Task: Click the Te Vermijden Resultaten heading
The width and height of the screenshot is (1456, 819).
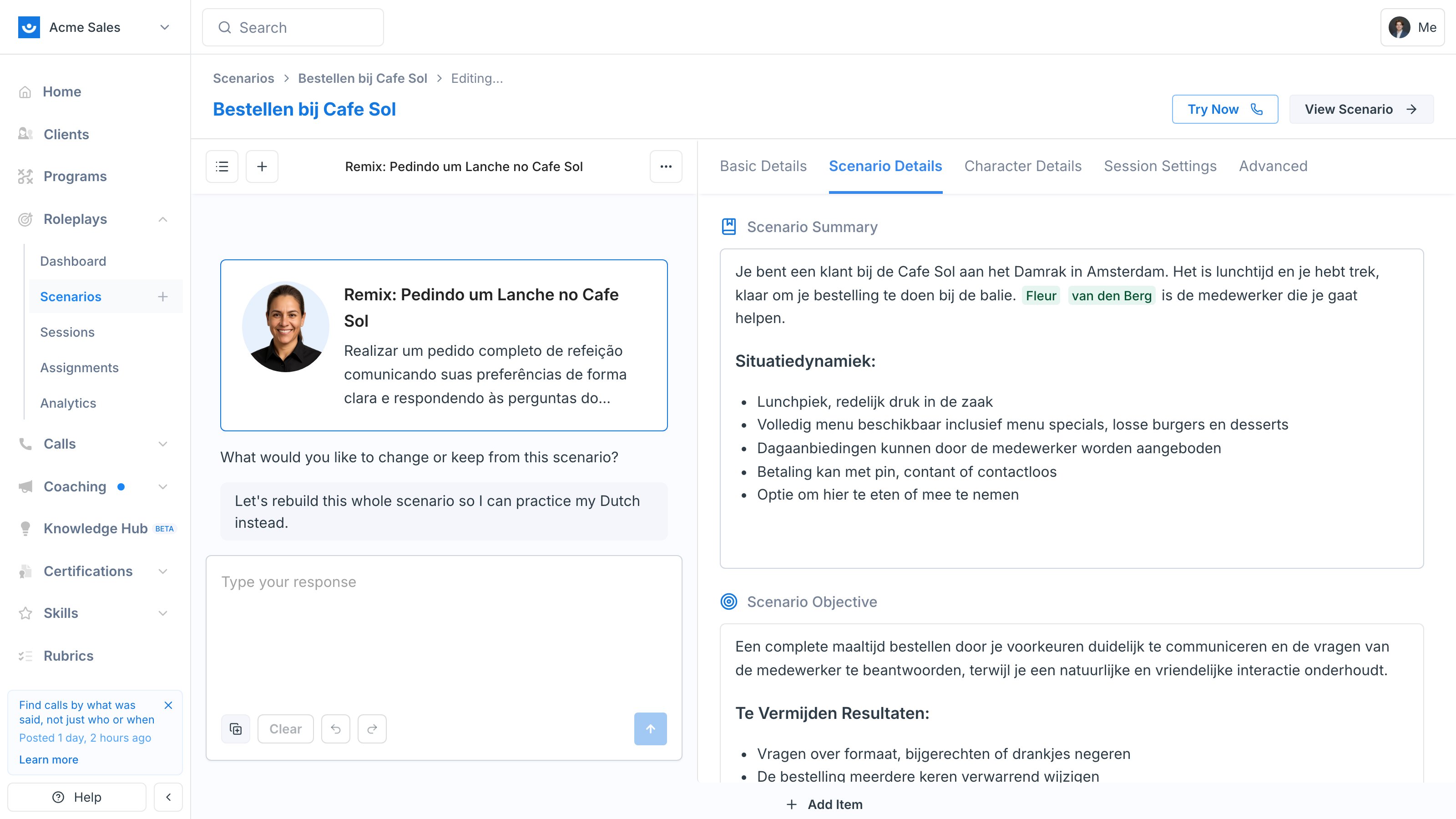Action: coord(832,713)
